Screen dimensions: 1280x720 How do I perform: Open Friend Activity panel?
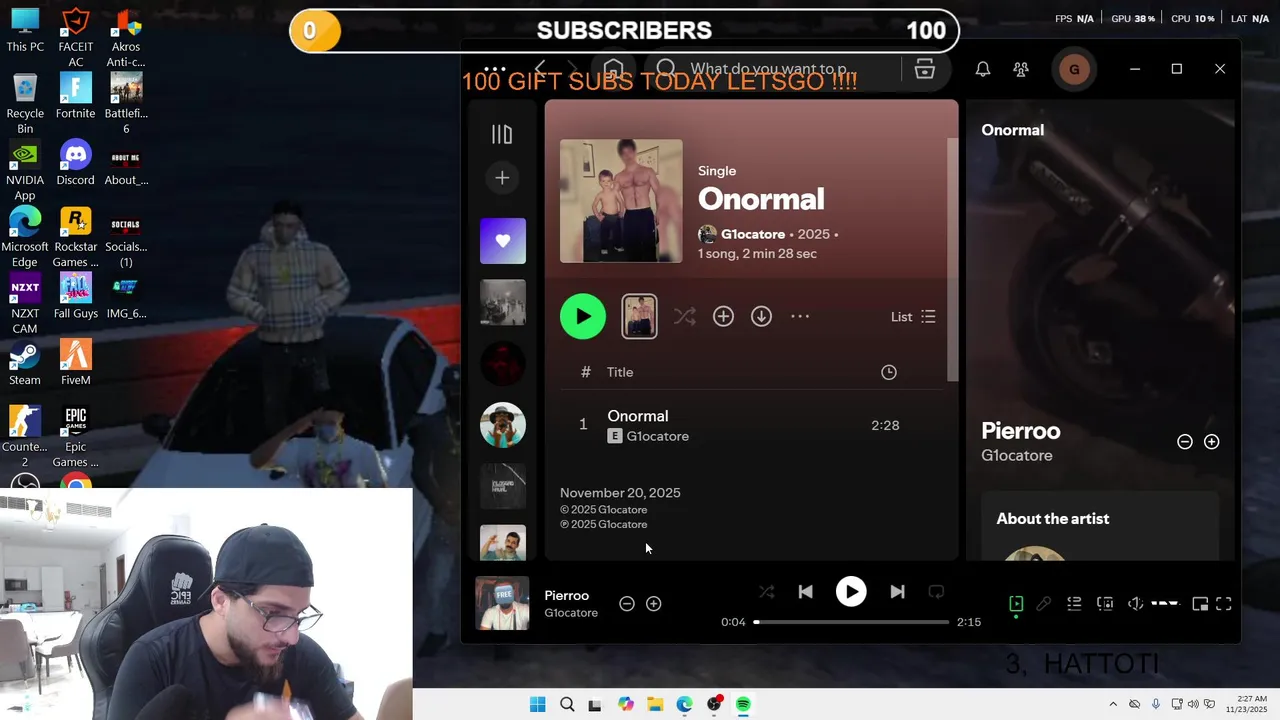[x=1021, y=69]
